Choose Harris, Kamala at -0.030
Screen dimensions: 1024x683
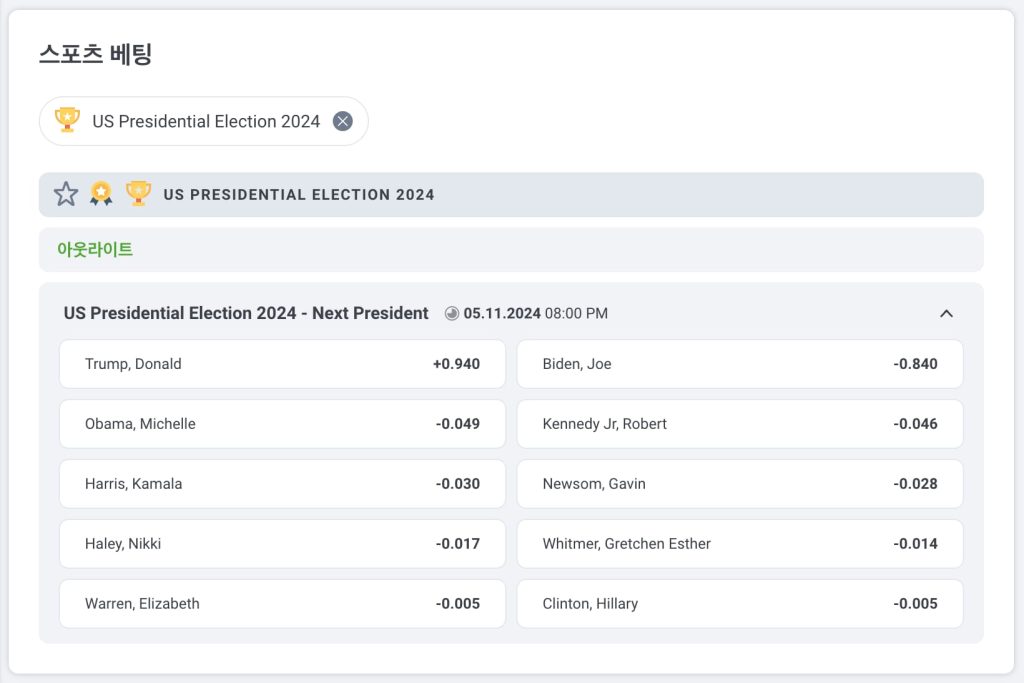tap(282, 484)
